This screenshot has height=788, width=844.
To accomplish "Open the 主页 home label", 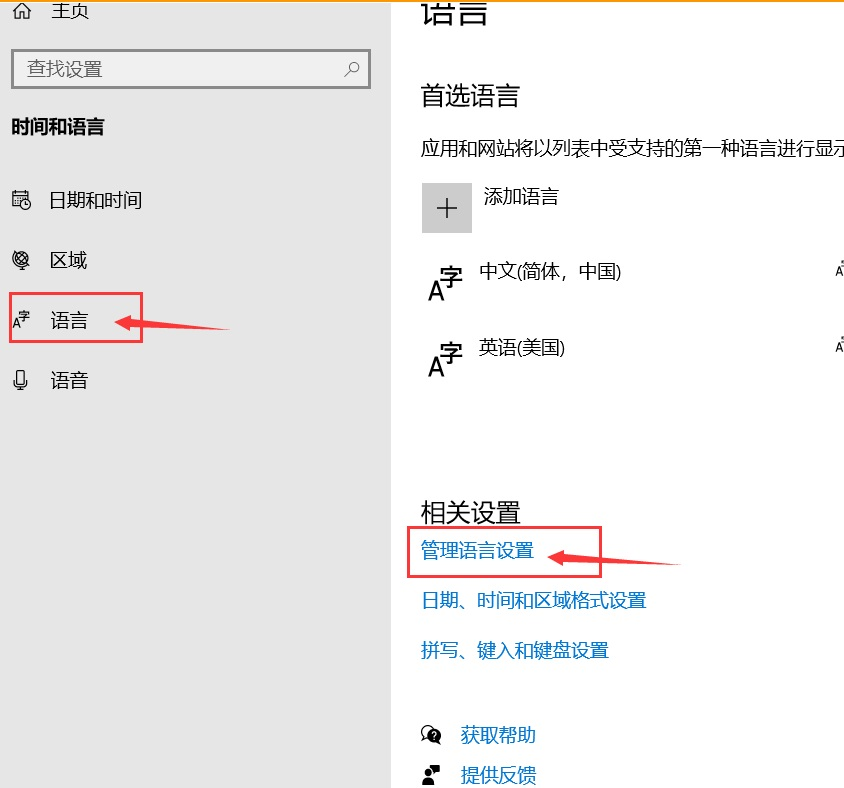I will click(70, 10).
